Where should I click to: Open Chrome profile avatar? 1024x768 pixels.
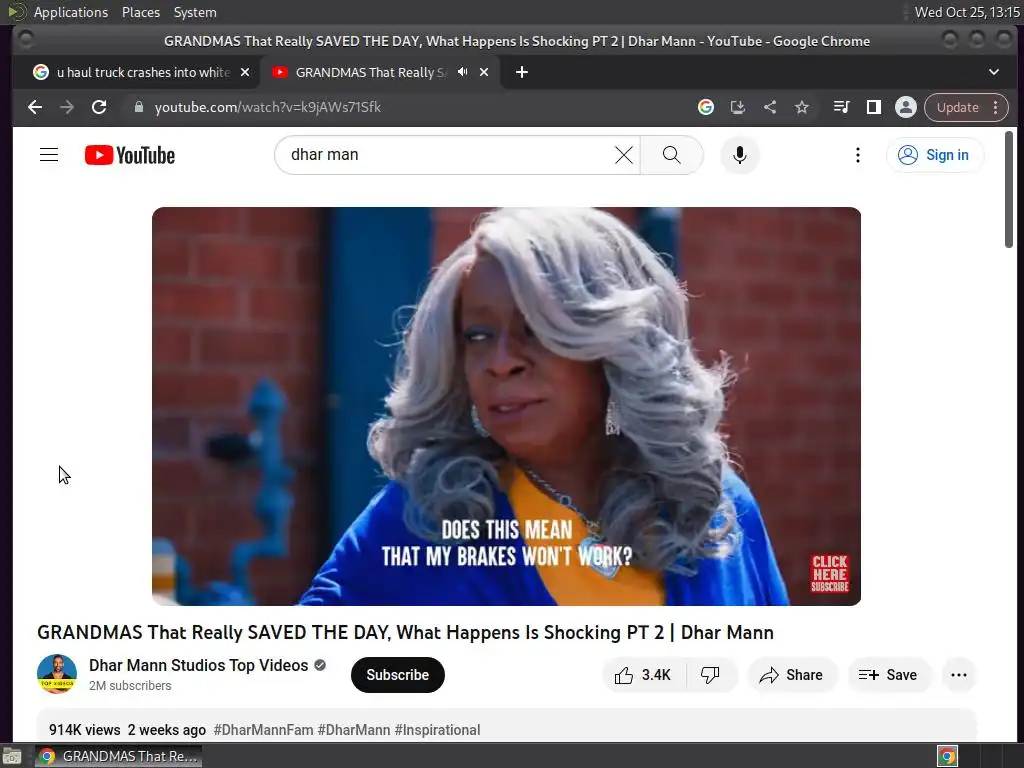tap(906, 107)
